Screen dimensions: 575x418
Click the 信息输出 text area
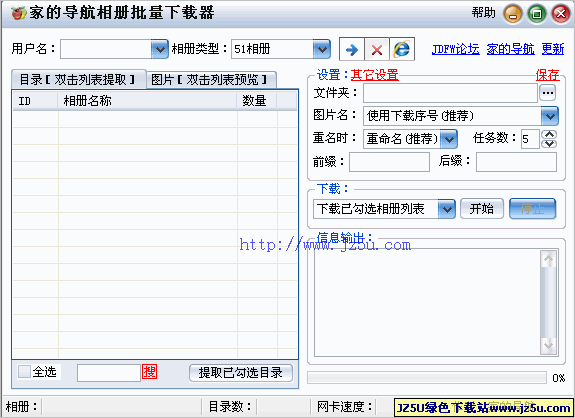(427, 302)
